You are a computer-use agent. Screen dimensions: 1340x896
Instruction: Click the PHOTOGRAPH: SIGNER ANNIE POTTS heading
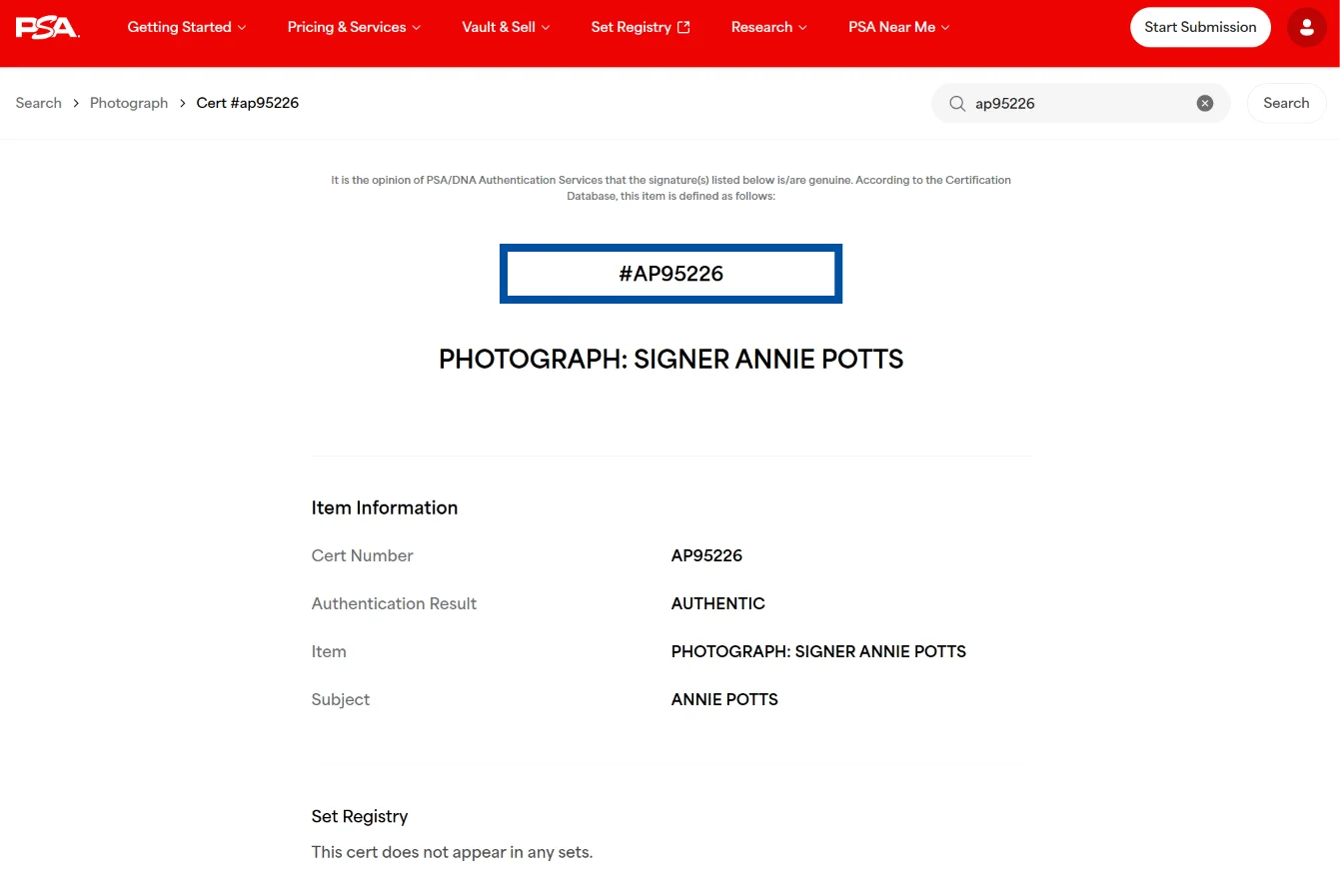(671, 360)
